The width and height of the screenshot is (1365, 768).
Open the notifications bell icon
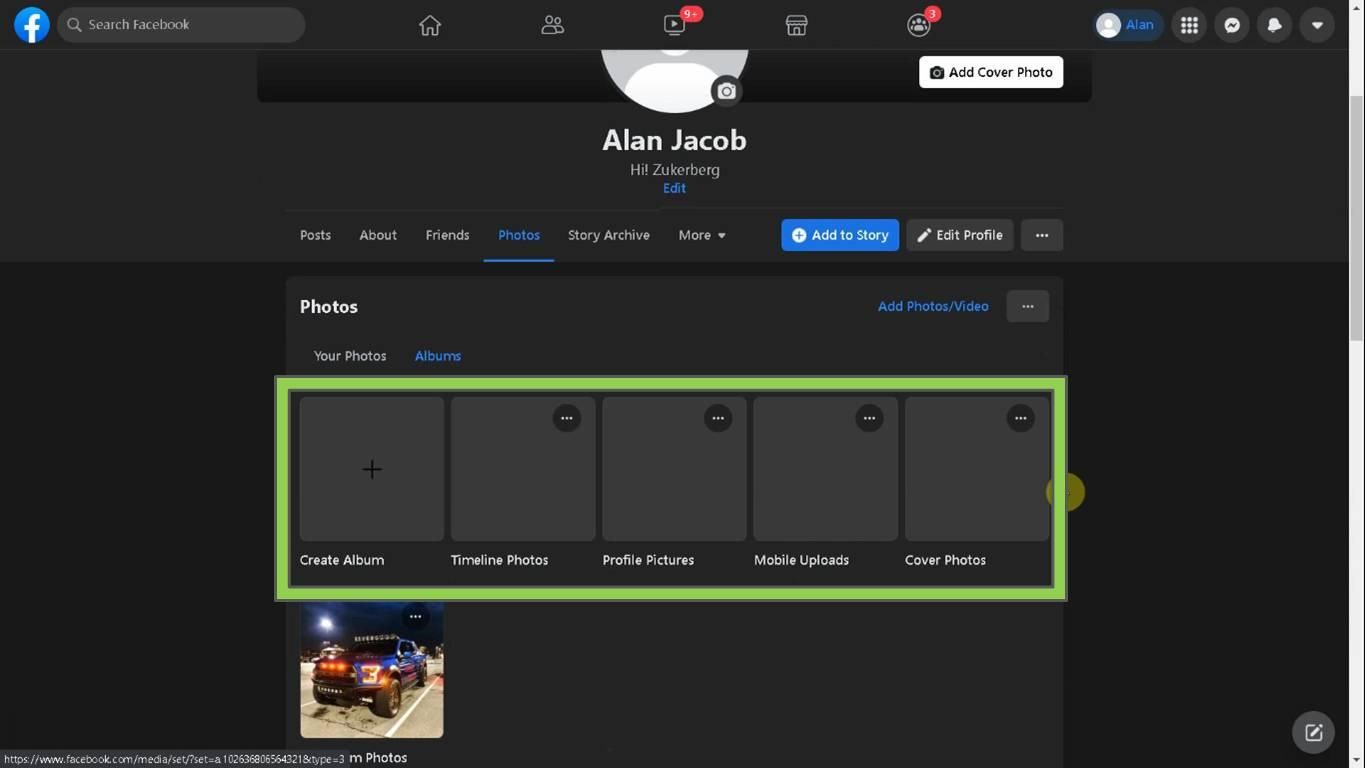(x=1274, y=25)
